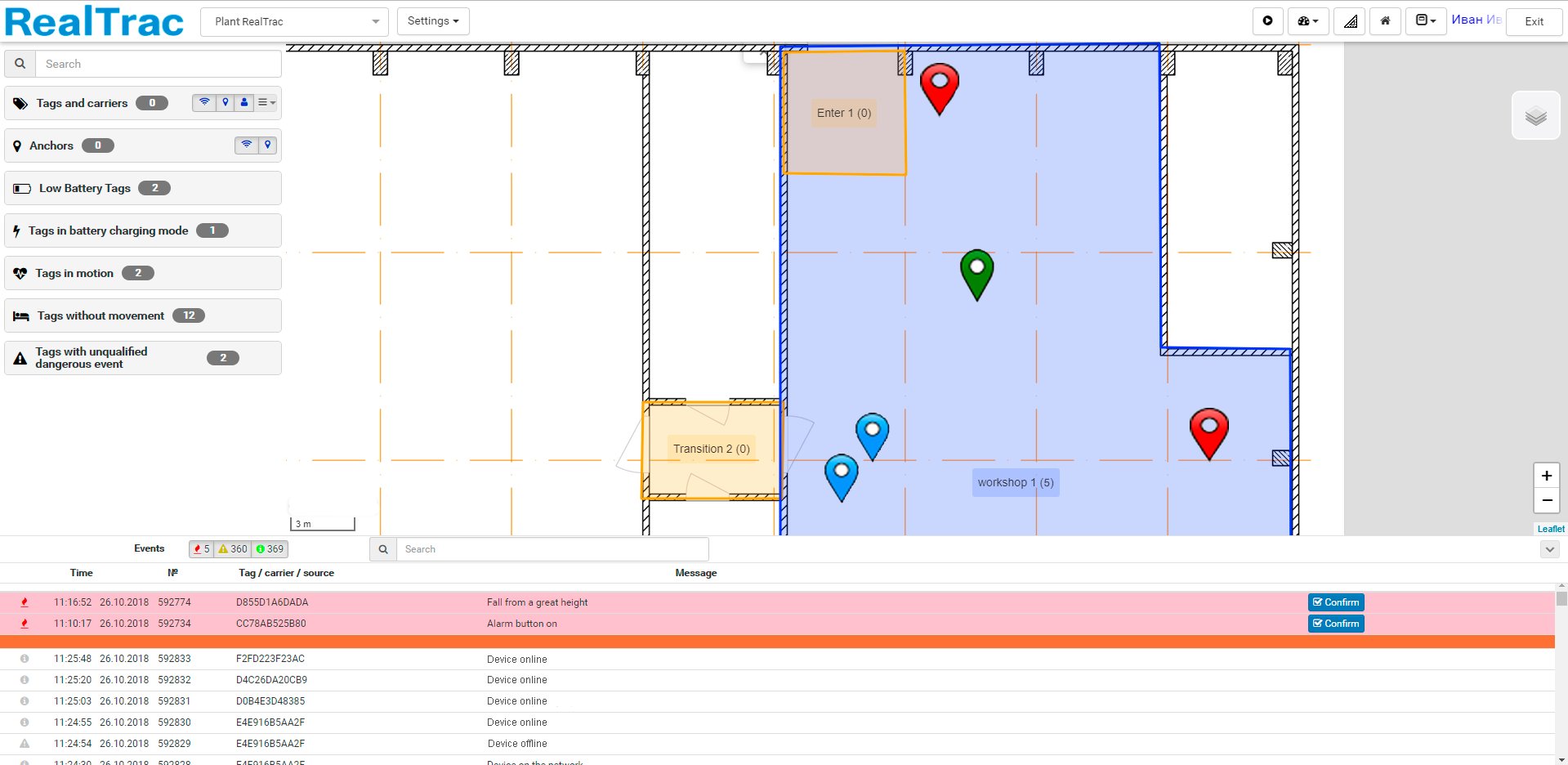
Task: Expand the Tags and carriers panel
Action: (143, 103)
